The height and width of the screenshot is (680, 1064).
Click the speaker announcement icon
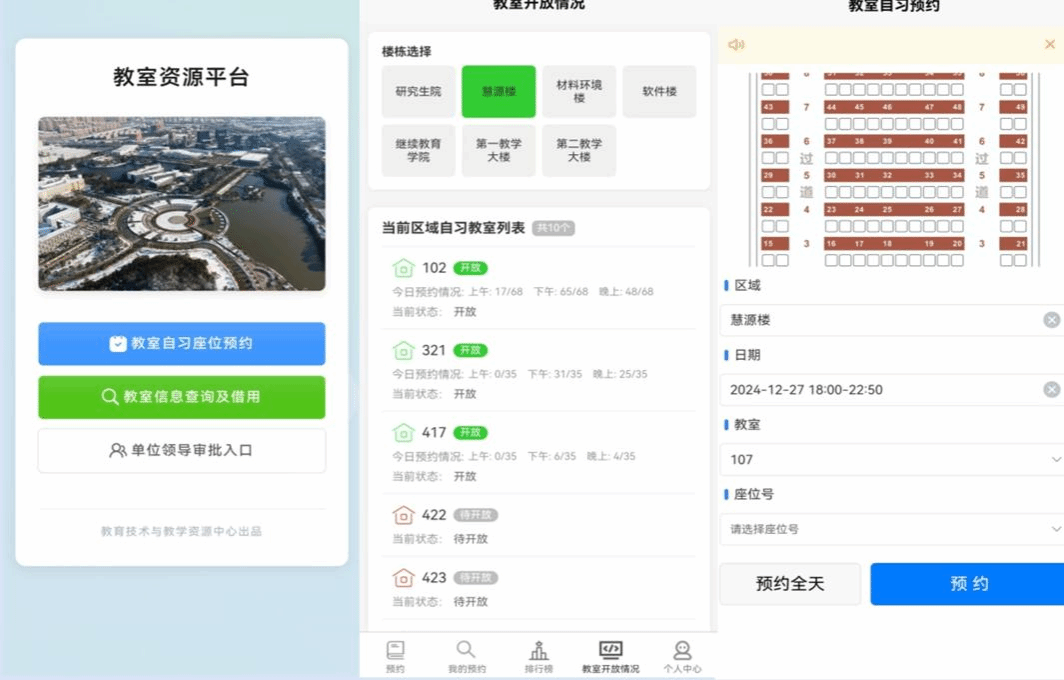coord(736,45)
